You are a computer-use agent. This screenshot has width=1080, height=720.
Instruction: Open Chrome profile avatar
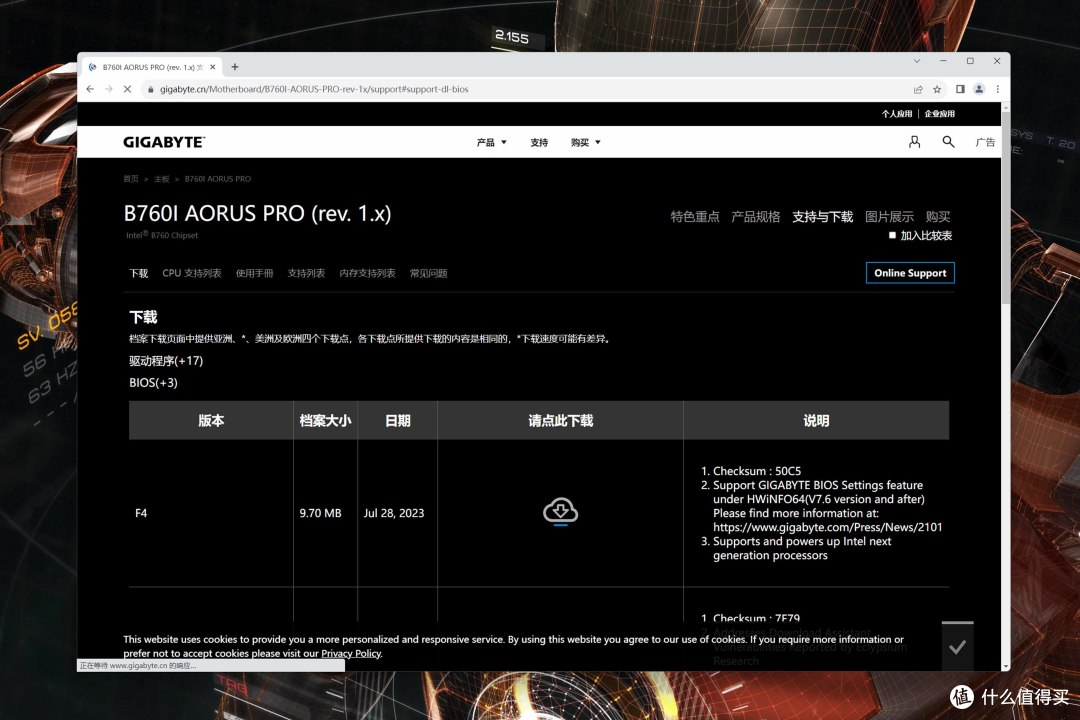pos(979,89)
